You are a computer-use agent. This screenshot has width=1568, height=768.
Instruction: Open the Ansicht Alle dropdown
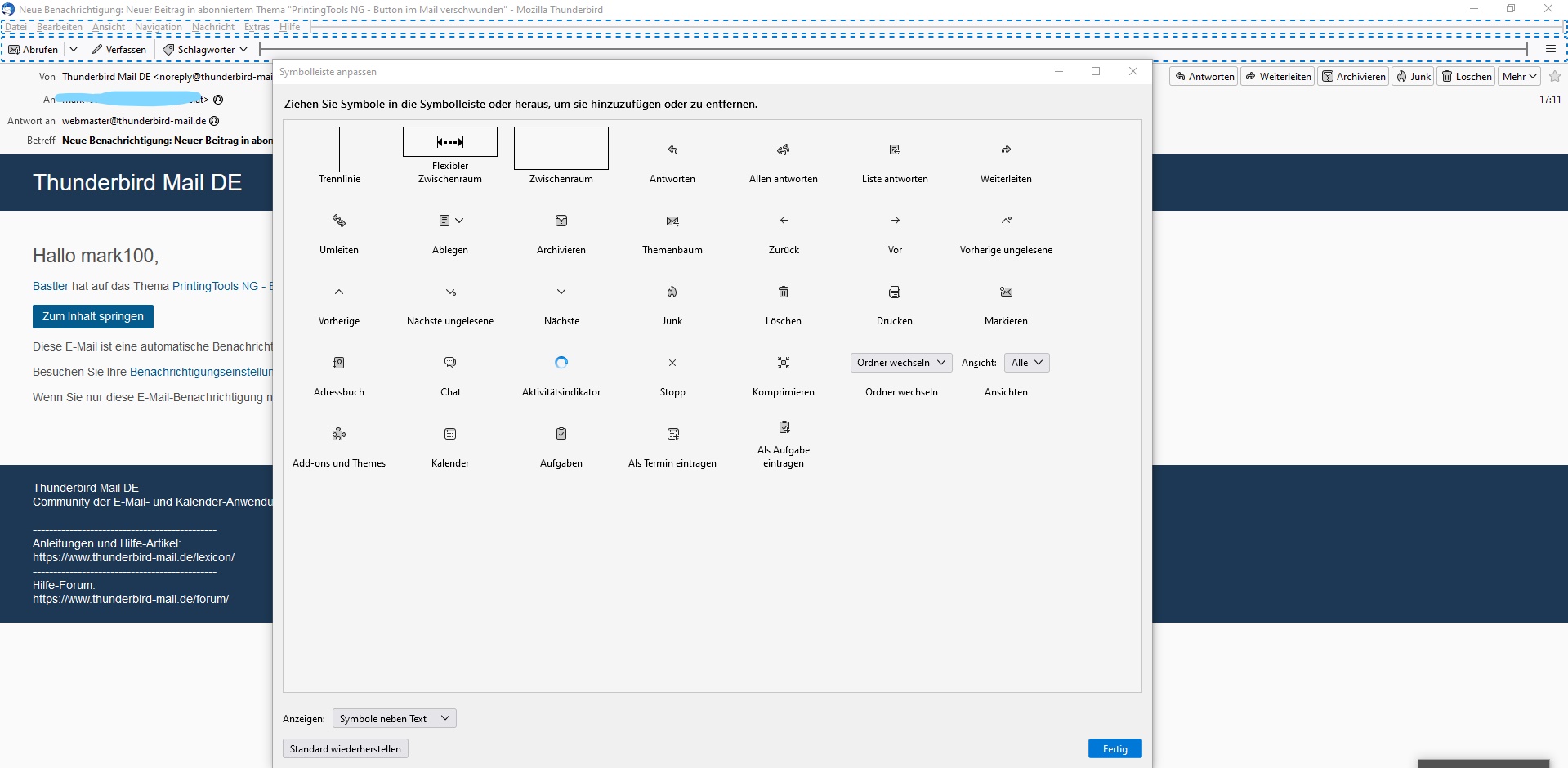click(x=1027, y=363)
